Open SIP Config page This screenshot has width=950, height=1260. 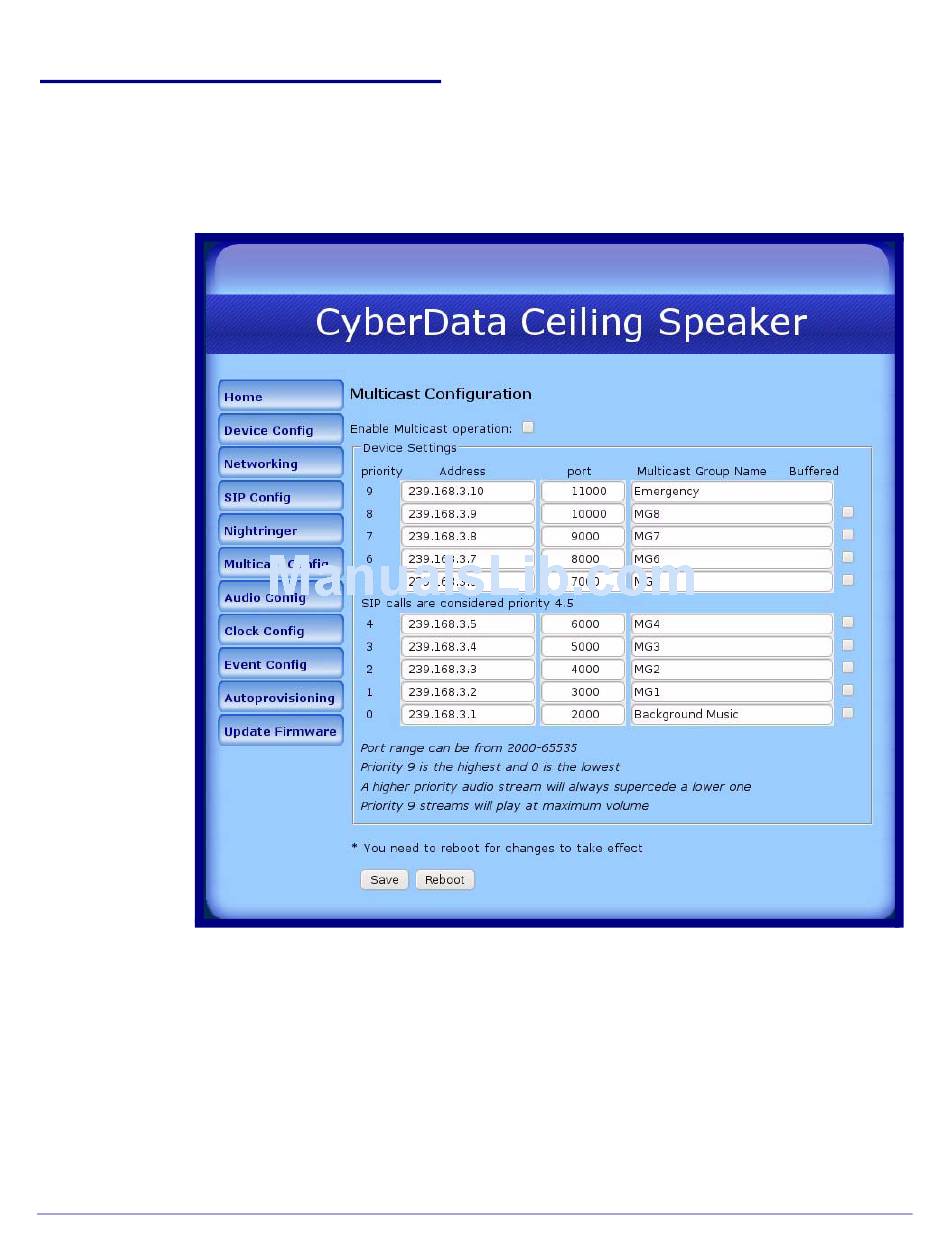pyautogui.click(x=281, y=497)
